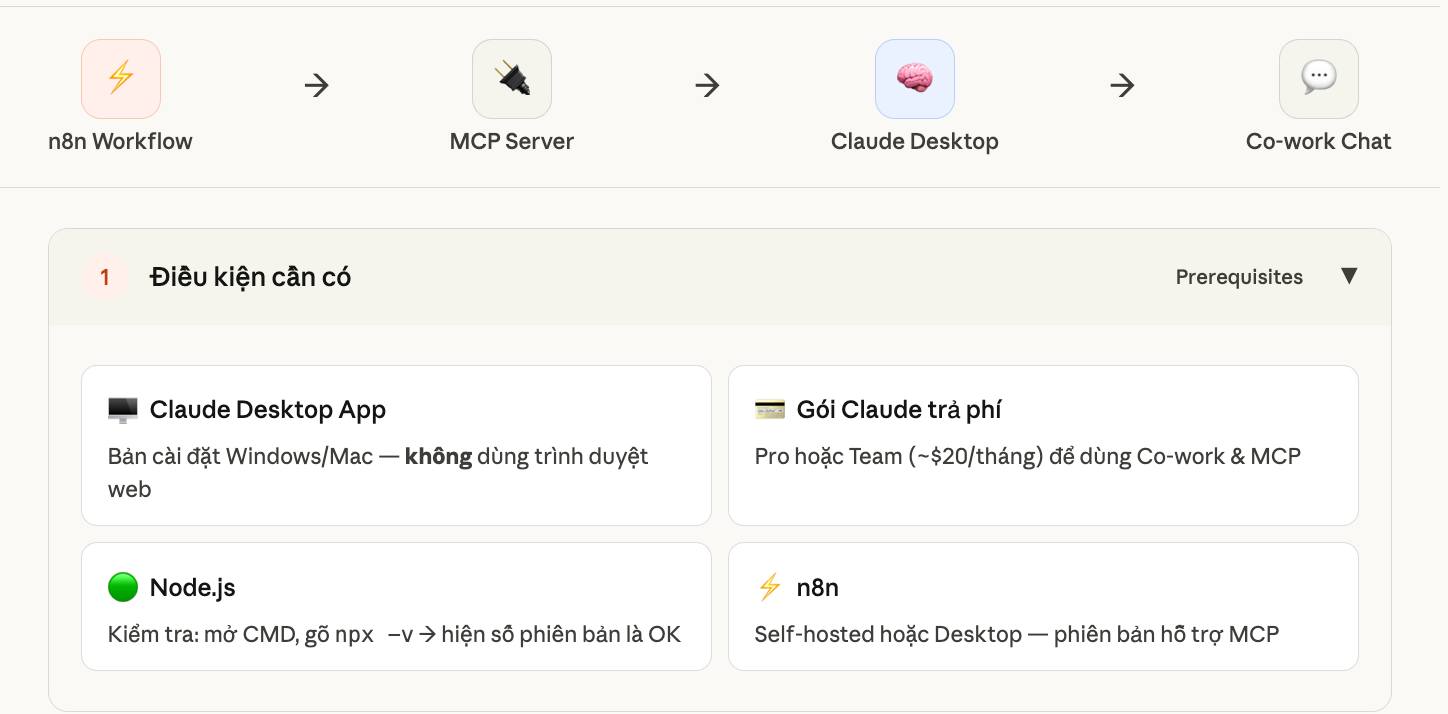Click the lightning icon in n8n card
The width and height of the screenshot is (1448, 714).
click(x=770, y=588)
